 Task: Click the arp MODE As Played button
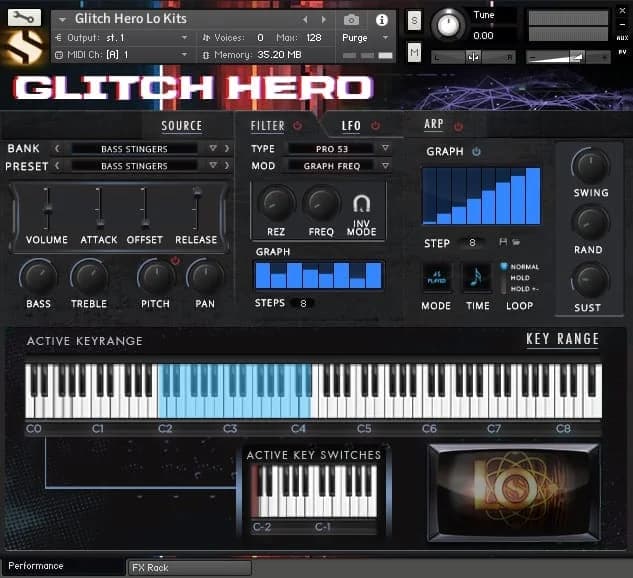tap(436, 277)
